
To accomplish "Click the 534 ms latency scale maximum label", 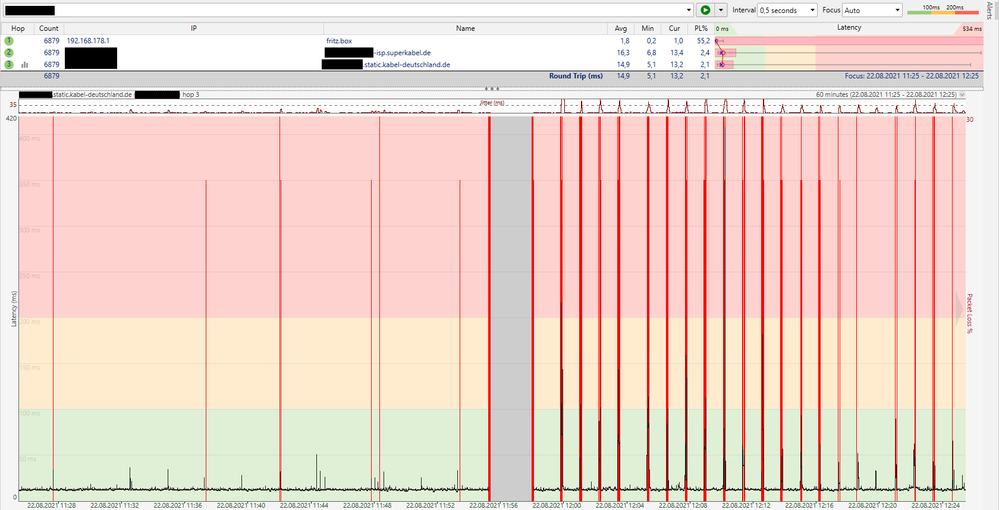I will [x=972, y=29].
